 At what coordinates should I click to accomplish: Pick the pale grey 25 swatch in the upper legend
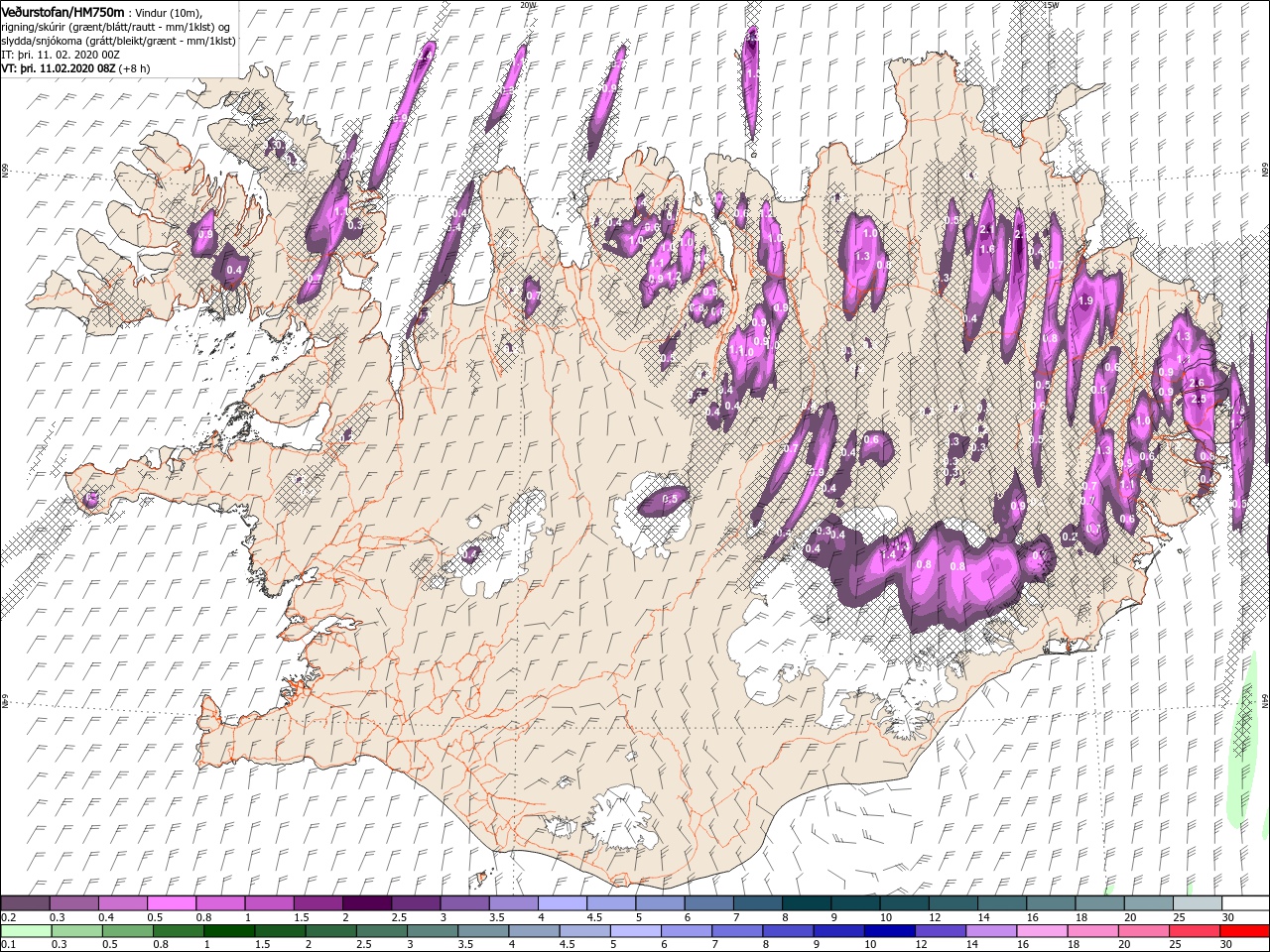pos(1197,902)
